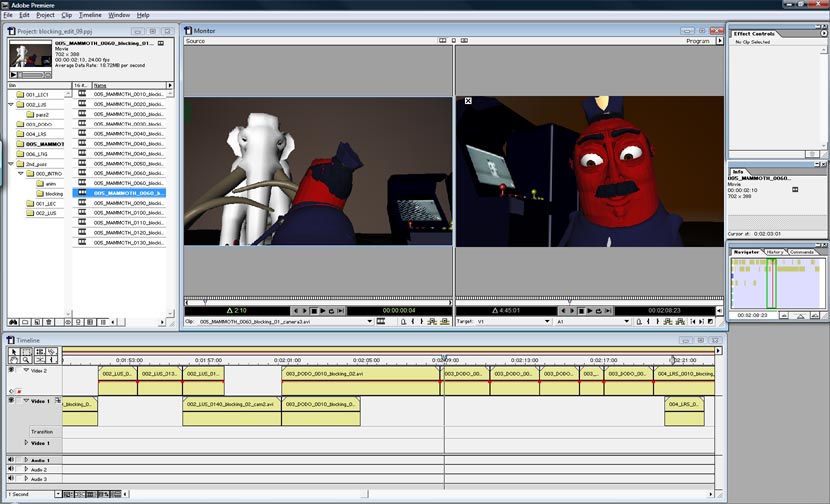Step one frame back in Source monitor
The width and height of the screenshot is (830, 504).
pos(296,311)
